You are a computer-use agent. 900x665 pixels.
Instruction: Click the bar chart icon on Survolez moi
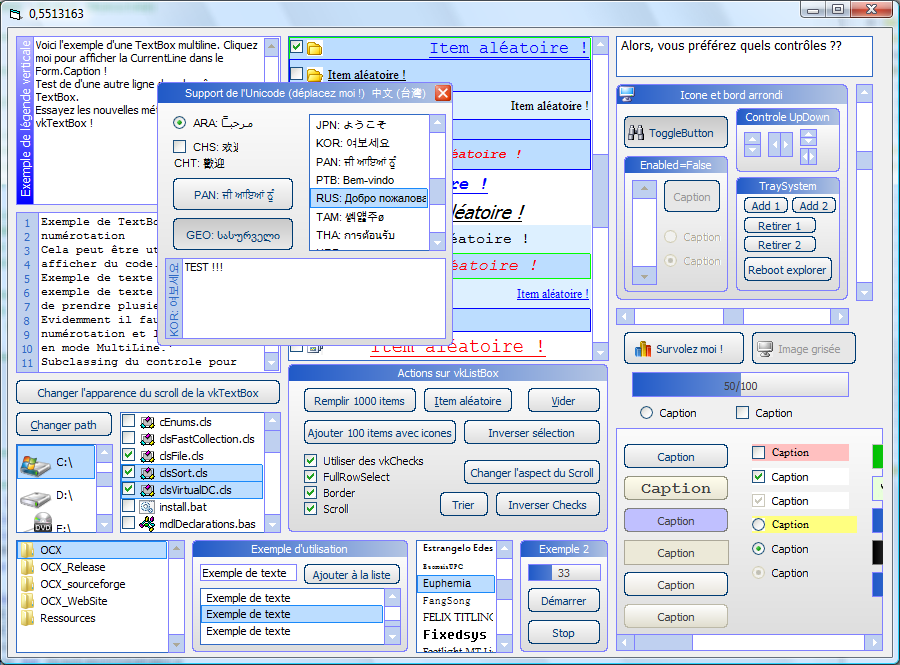pos(643,350)
